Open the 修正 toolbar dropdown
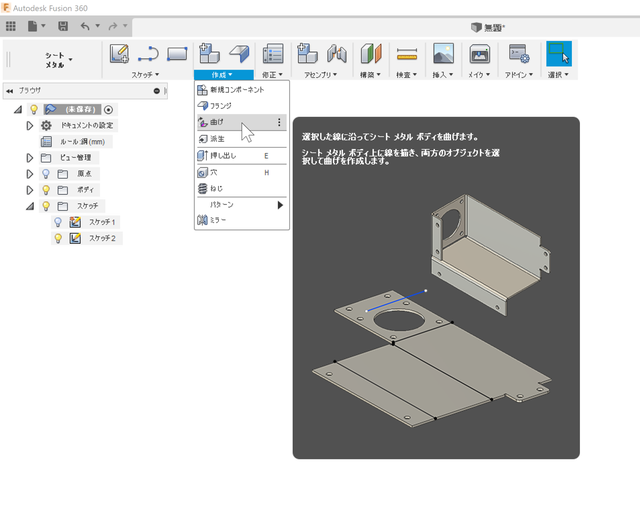The height and width of the screenshot is (526, 640). [272, 75]
